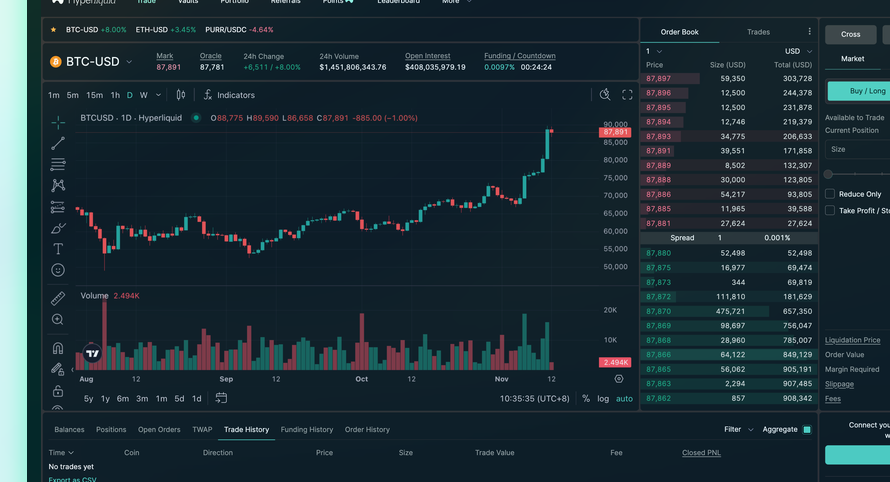Toggle magnet mode for drawings
This screenshot has width=890, height=482.
click(58, 348)
